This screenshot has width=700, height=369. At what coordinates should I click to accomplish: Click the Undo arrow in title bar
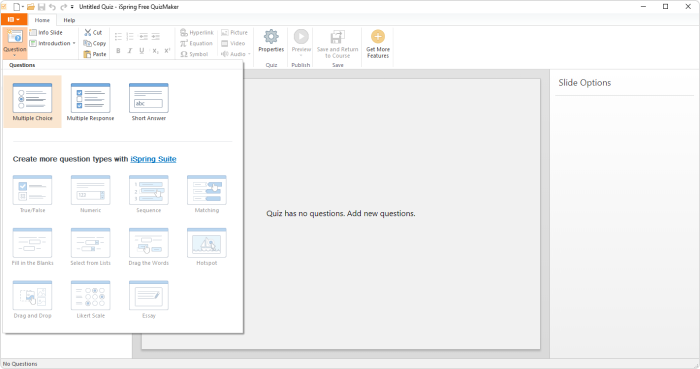click(x=52, y=7)
